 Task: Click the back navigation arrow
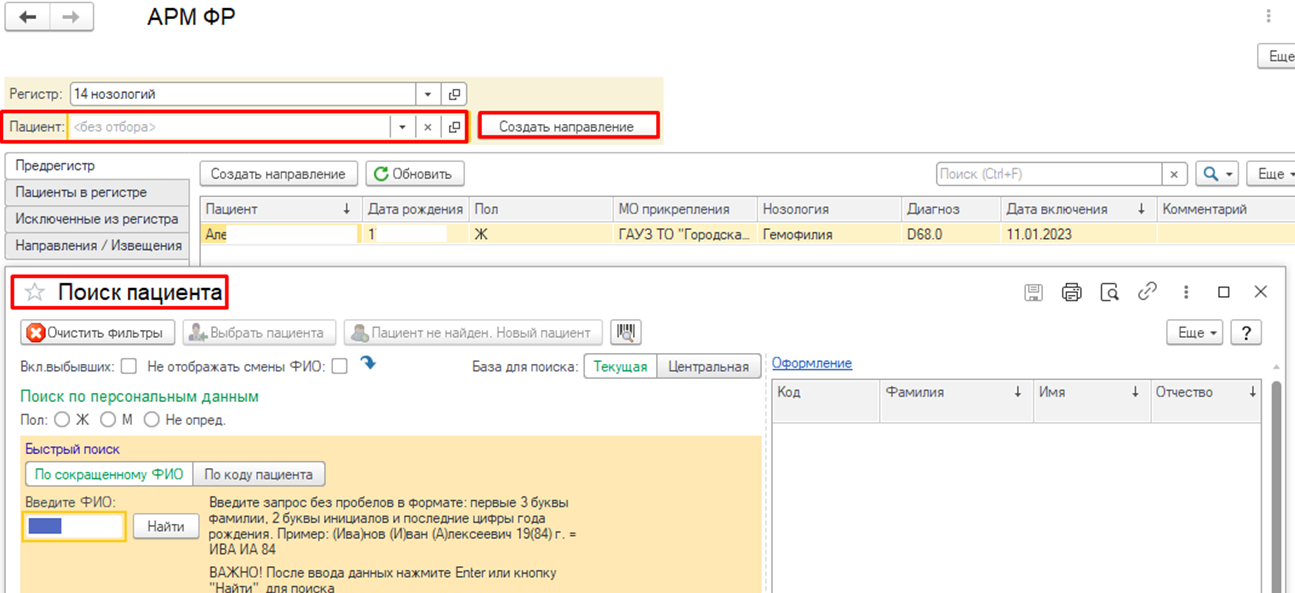(29, 17)
